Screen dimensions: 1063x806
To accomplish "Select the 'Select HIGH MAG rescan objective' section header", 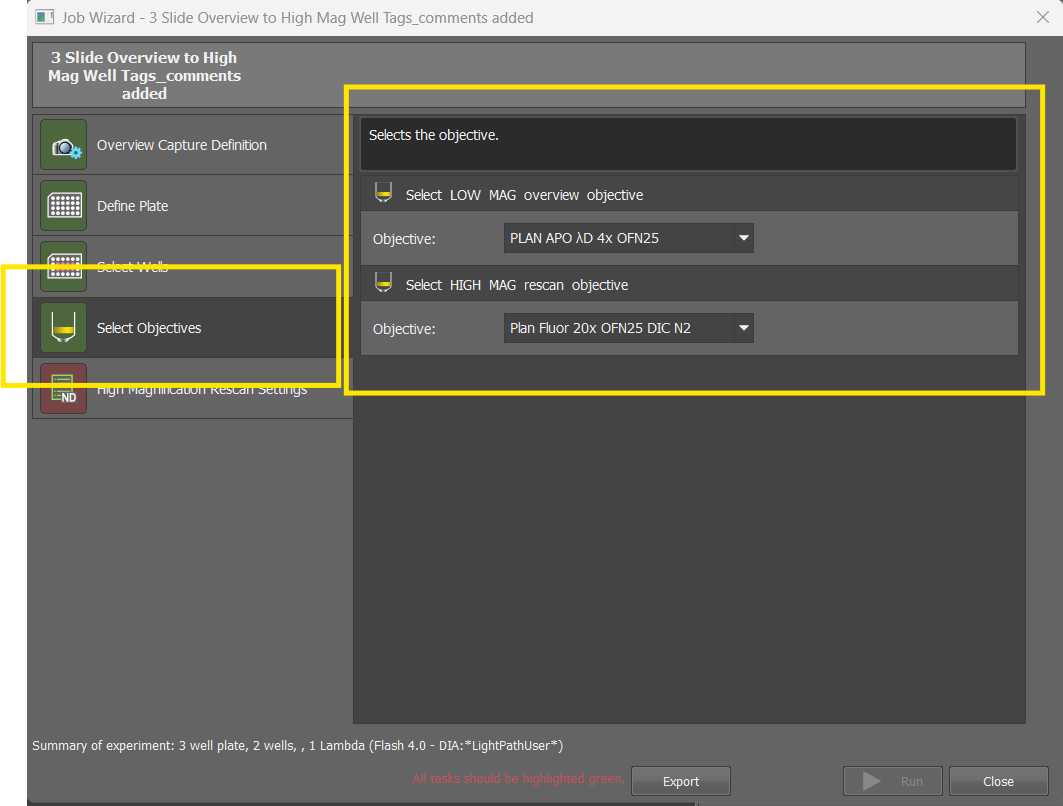I will [516, 285].
